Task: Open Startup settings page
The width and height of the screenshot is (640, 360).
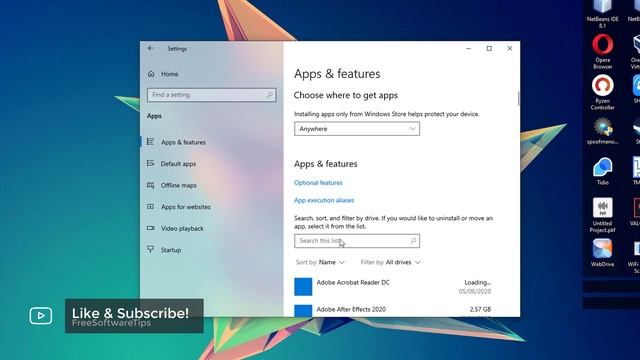Action: (x=171, y=250)
